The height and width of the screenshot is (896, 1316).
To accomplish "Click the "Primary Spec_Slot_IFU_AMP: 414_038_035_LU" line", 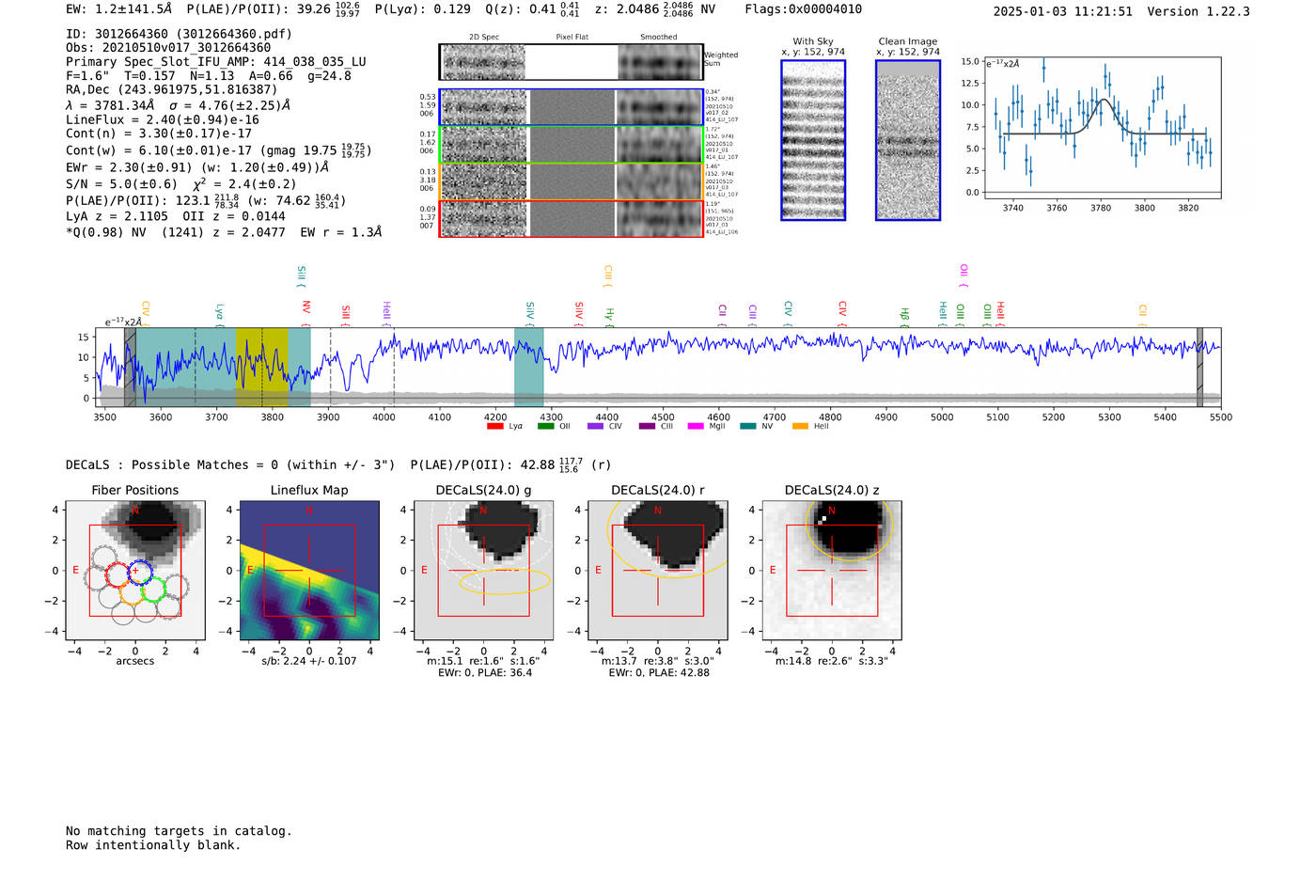I will (x=216, y=62).
